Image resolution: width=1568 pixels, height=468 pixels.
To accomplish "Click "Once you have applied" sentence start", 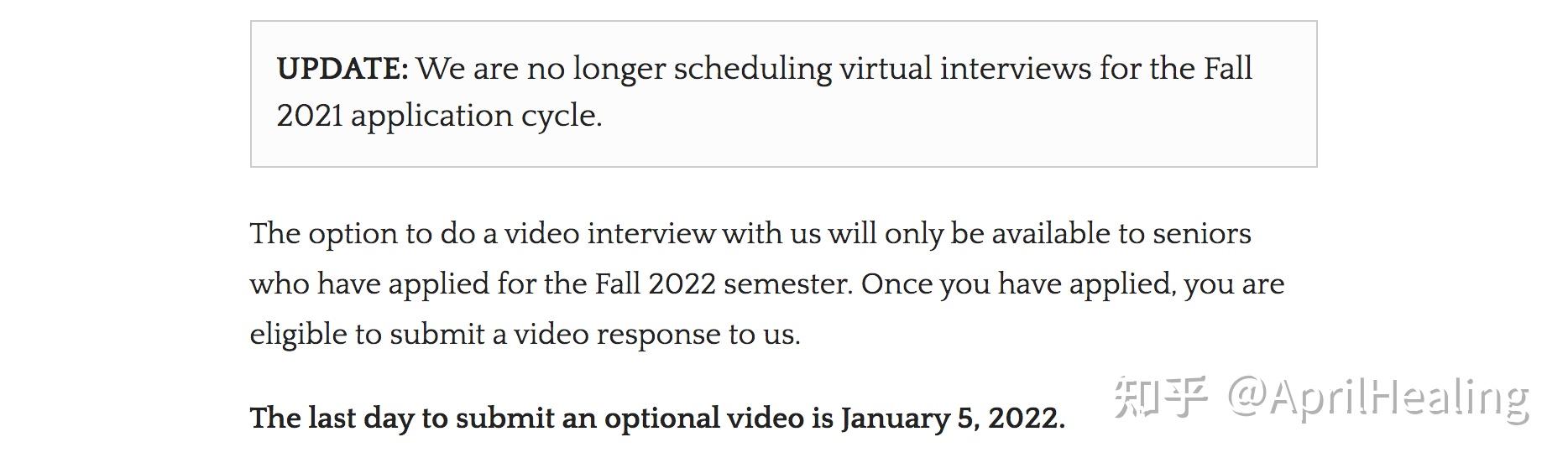I will point(1016,284).
